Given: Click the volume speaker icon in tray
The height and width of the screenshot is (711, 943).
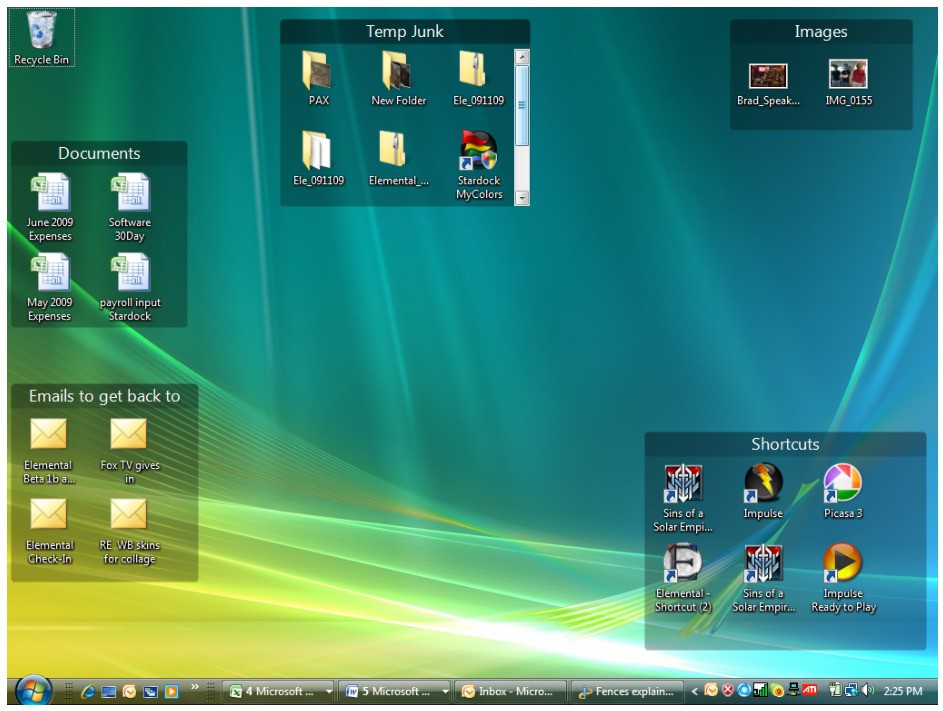Looking at the screenshot, I should pos(868,691).
